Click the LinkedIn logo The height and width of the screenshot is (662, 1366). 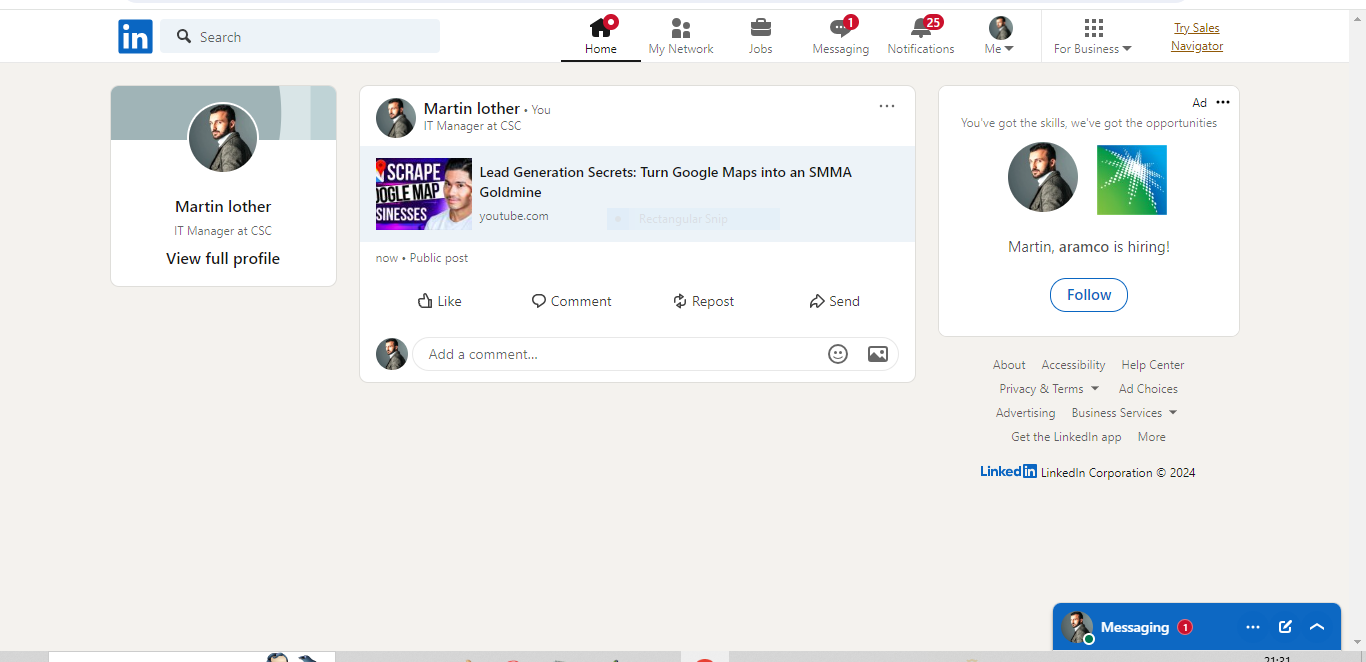135,37
